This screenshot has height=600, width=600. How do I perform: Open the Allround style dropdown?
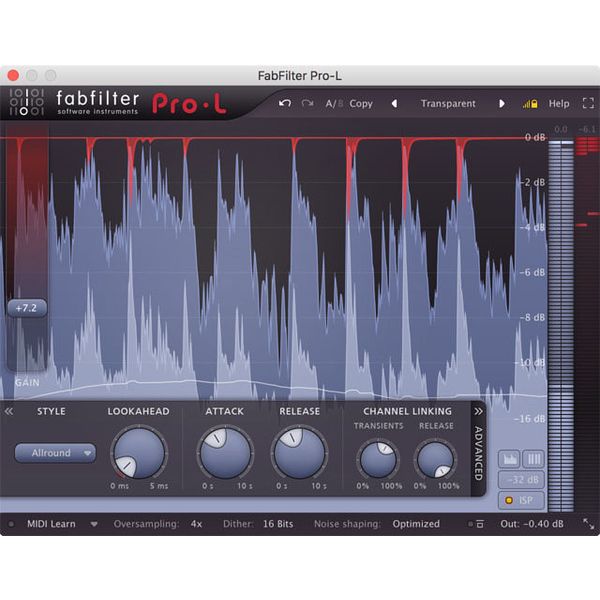click(x=55, y=453)
